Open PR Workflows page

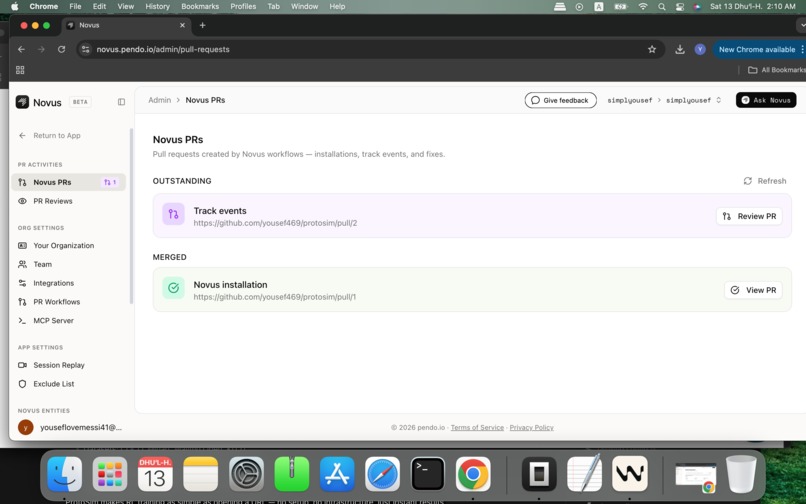click(68, 302)
